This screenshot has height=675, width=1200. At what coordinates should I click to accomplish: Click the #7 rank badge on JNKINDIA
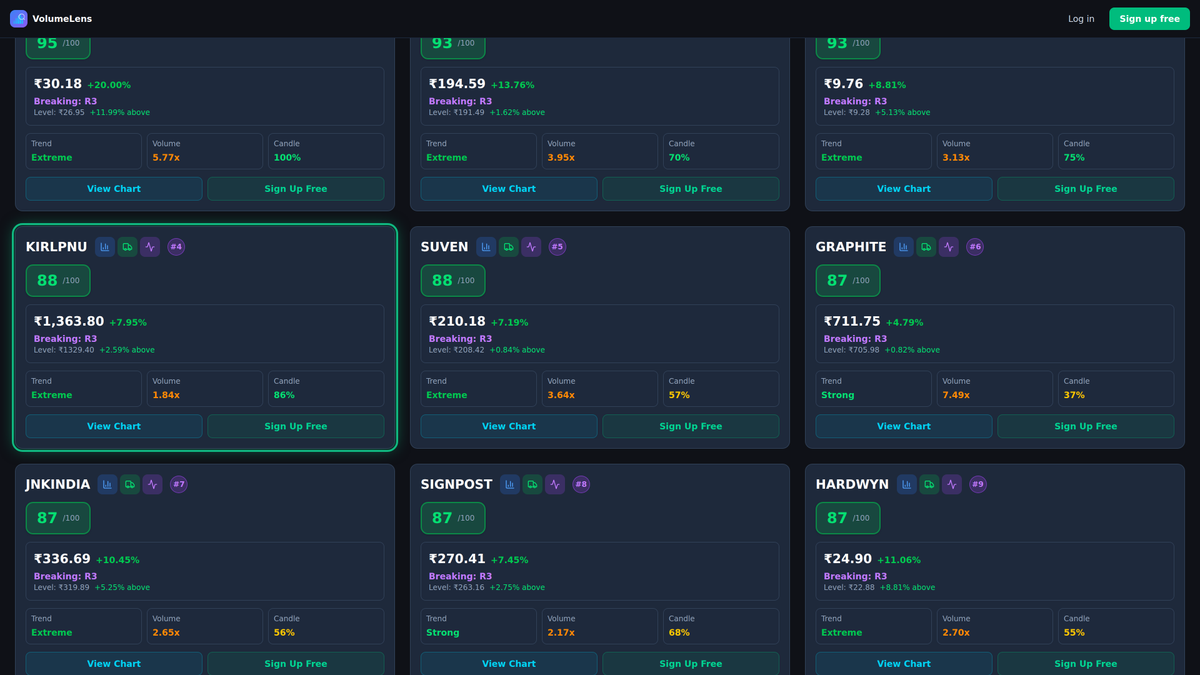tap(179, 484)
